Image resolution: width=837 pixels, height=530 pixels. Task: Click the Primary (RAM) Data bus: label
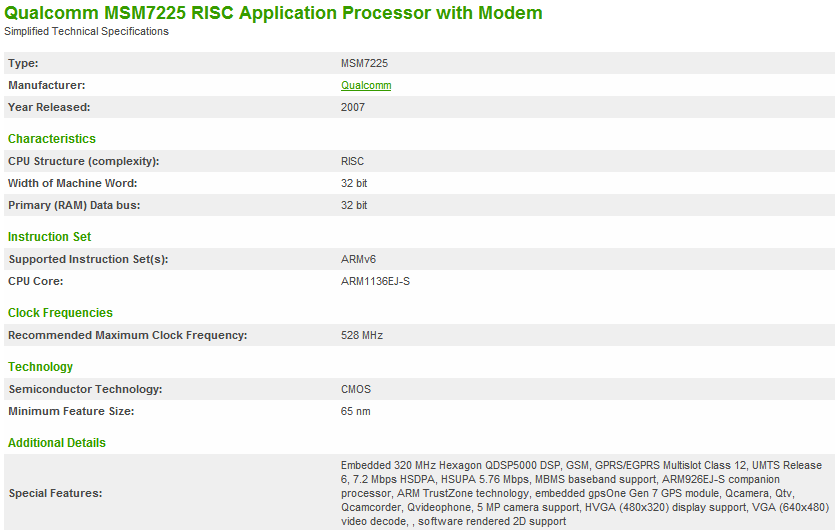tap(74, 205)
